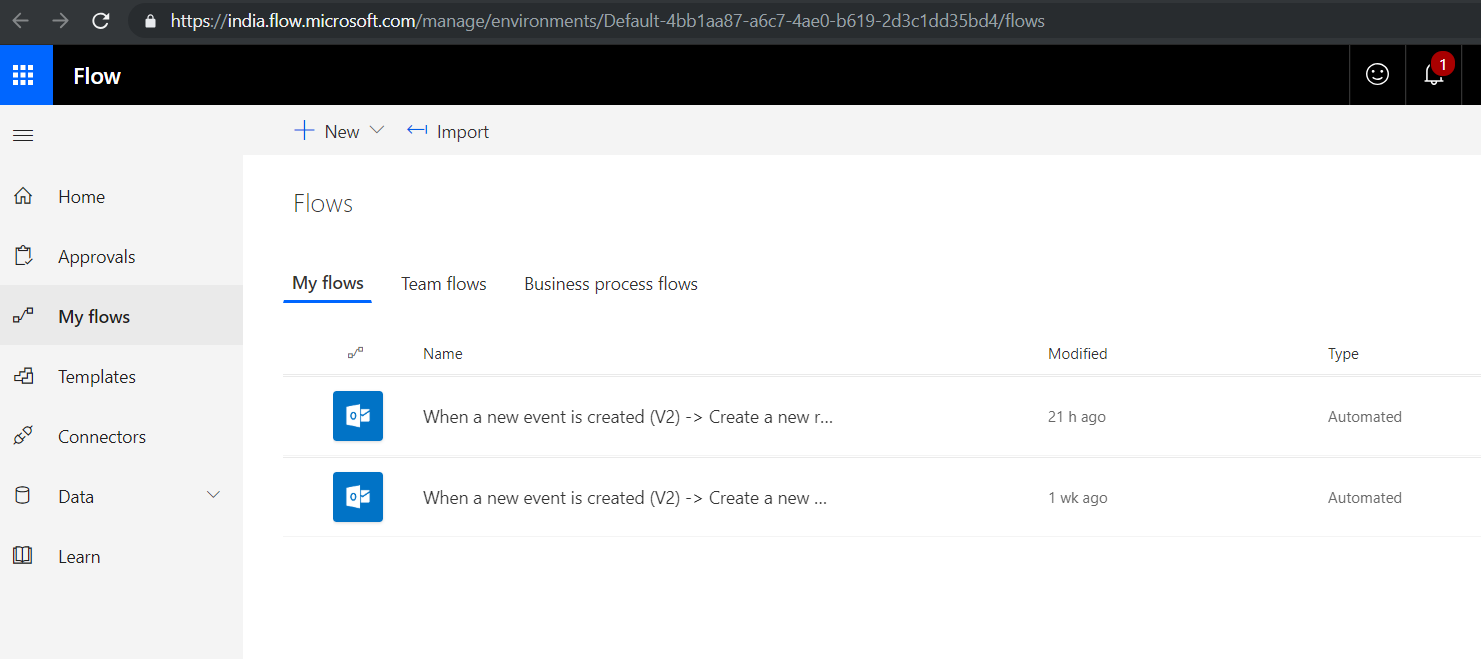Click the Home house icon in the sidebar
Image resolution: width=1481 pixels, height=659 pixels.
point(23,196)
